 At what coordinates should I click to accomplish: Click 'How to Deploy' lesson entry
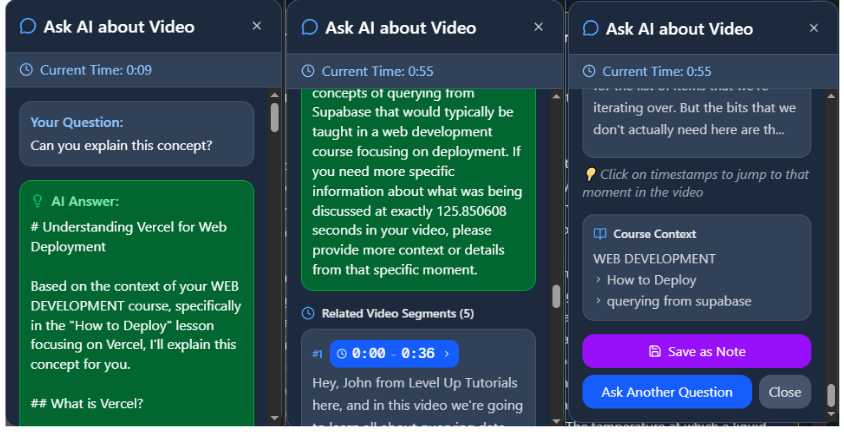[651, 280]
